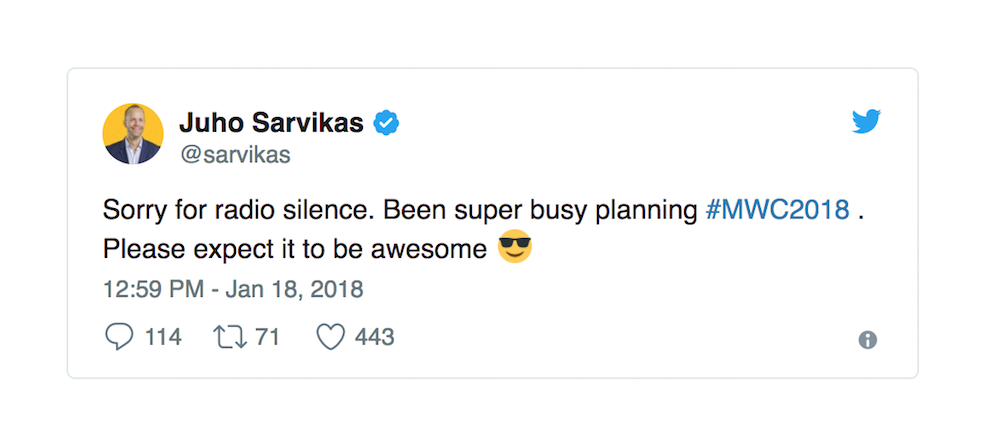The width and height of the screenshot is (1000, 437).
Task: Open the Juho Sarvikas display name
Action: pyautogui.click(x=270, y=123)
